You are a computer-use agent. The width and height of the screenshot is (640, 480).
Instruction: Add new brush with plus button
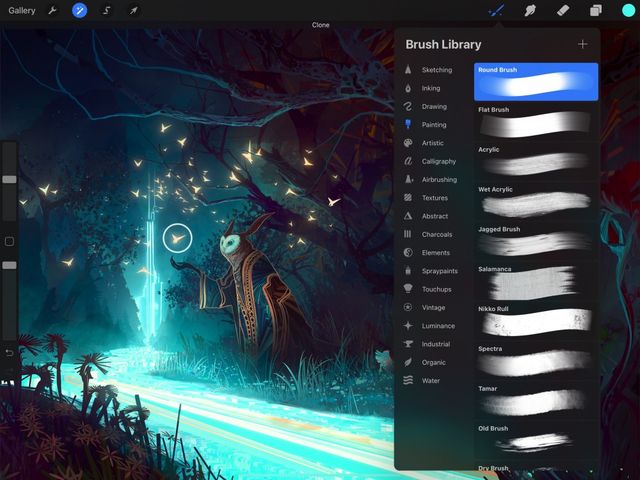(583, 44)
